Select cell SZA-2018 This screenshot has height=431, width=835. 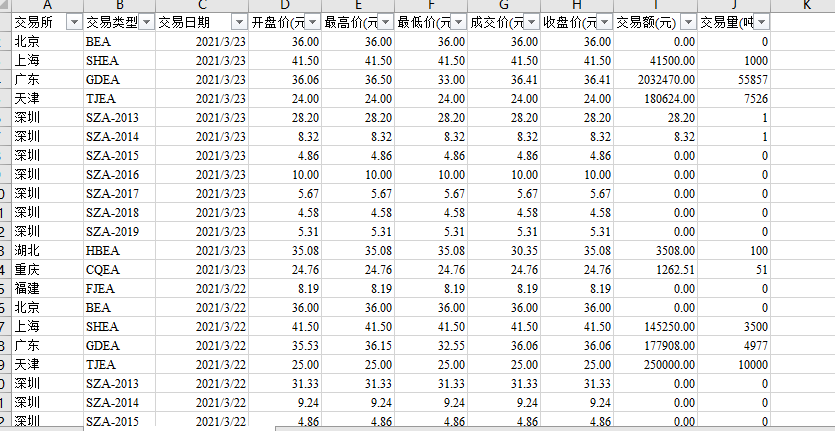click(x=119, y=213)
